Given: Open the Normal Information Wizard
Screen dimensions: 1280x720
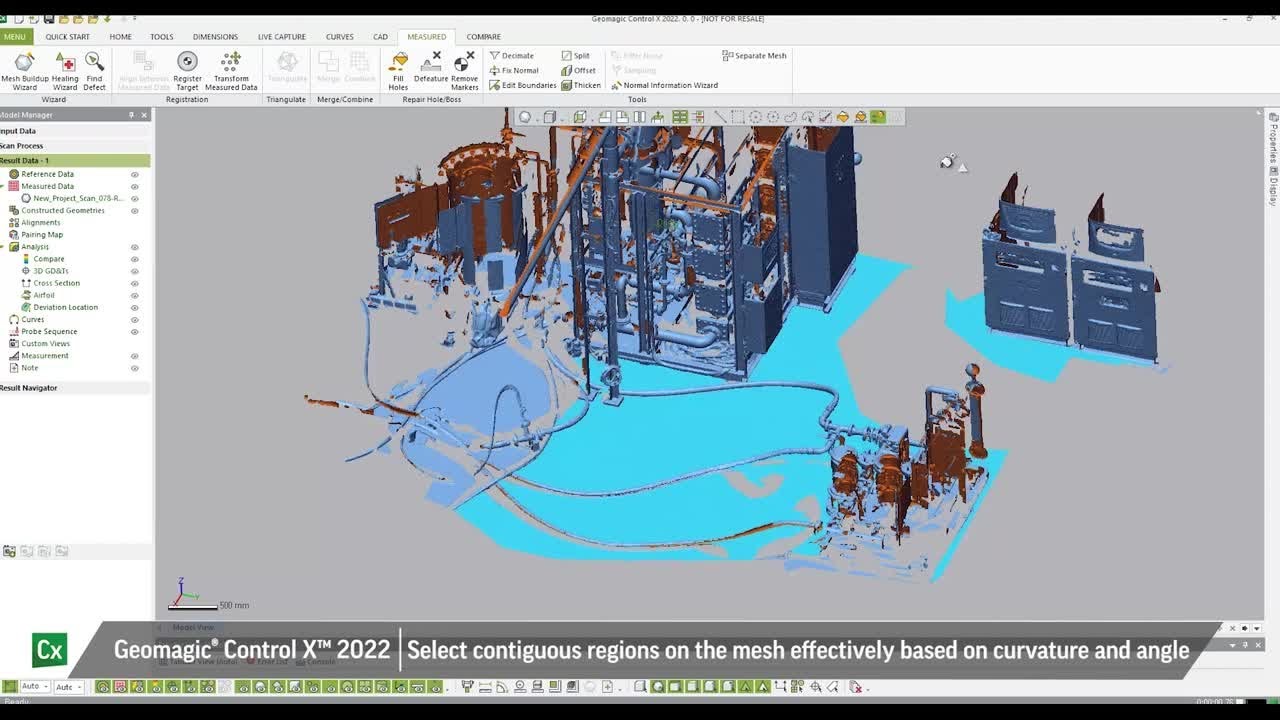Looking at the screenshot, I should (665, 85).
